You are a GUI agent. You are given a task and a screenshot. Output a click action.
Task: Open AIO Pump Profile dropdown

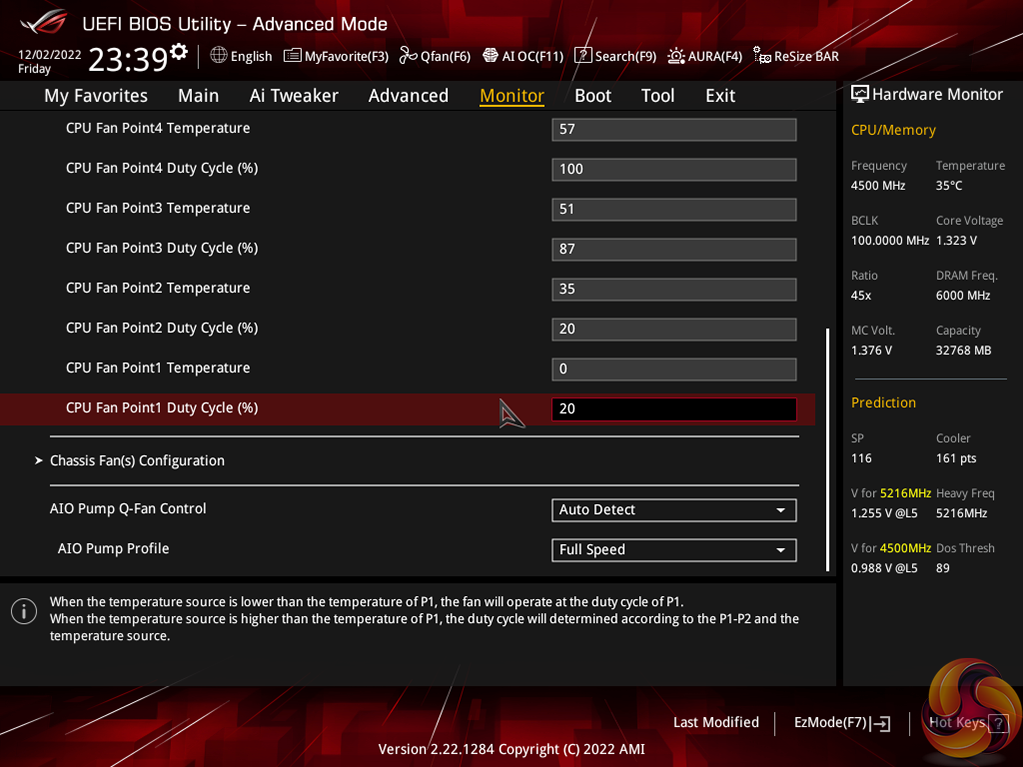(674, 550)
